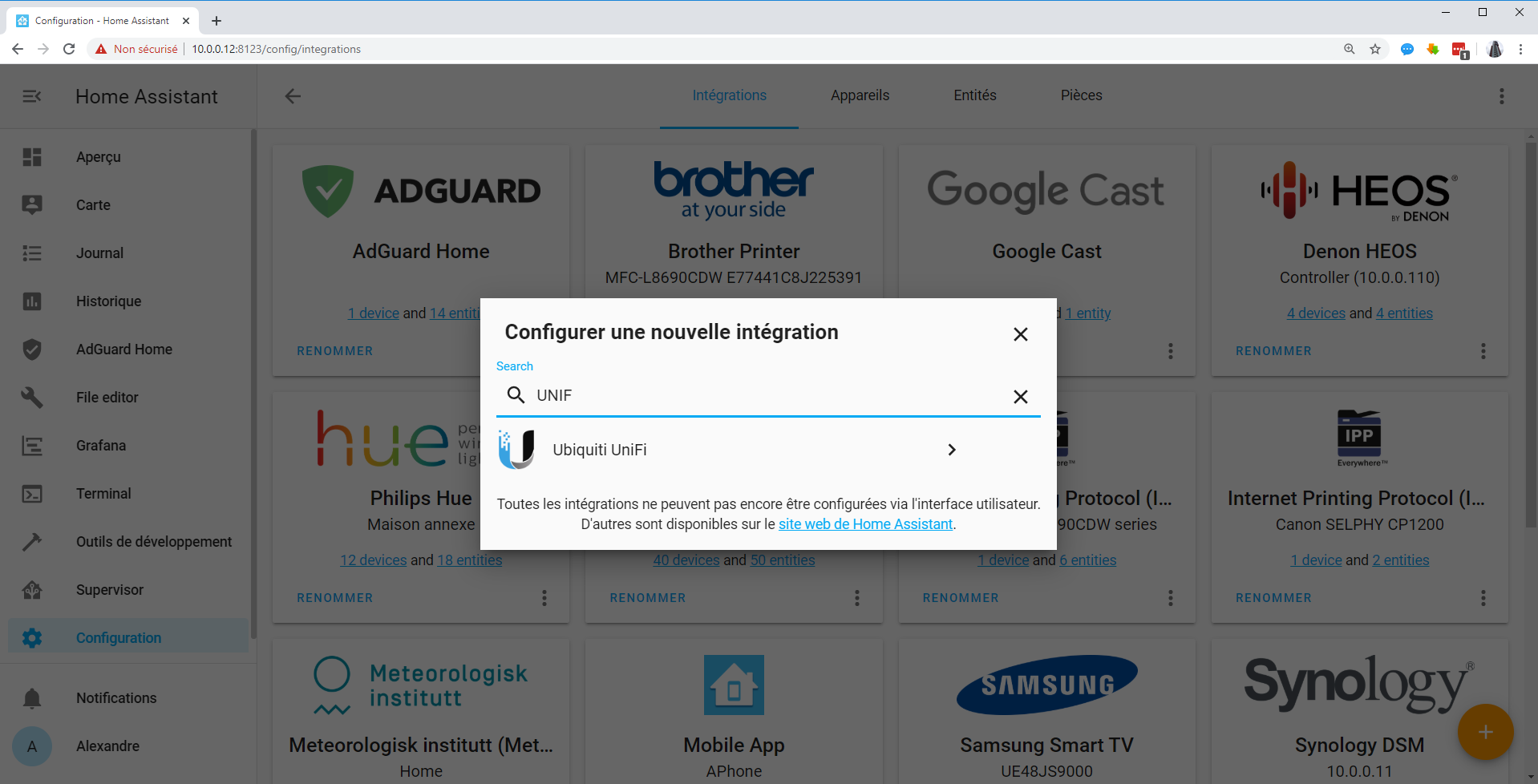Focus the integration search field
The height and width of the screenshot is (784, 1538).
point(768,396)
